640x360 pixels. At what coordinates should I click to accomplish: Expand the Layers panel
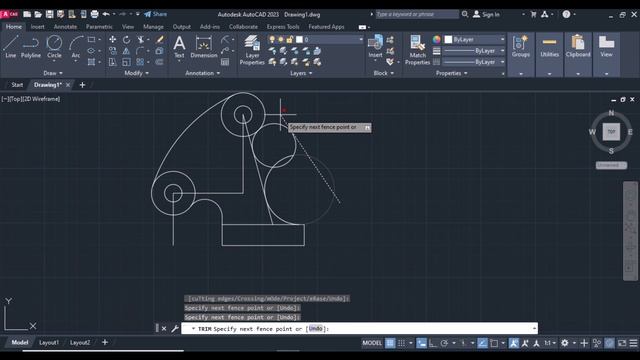click(x=301, y=73)
